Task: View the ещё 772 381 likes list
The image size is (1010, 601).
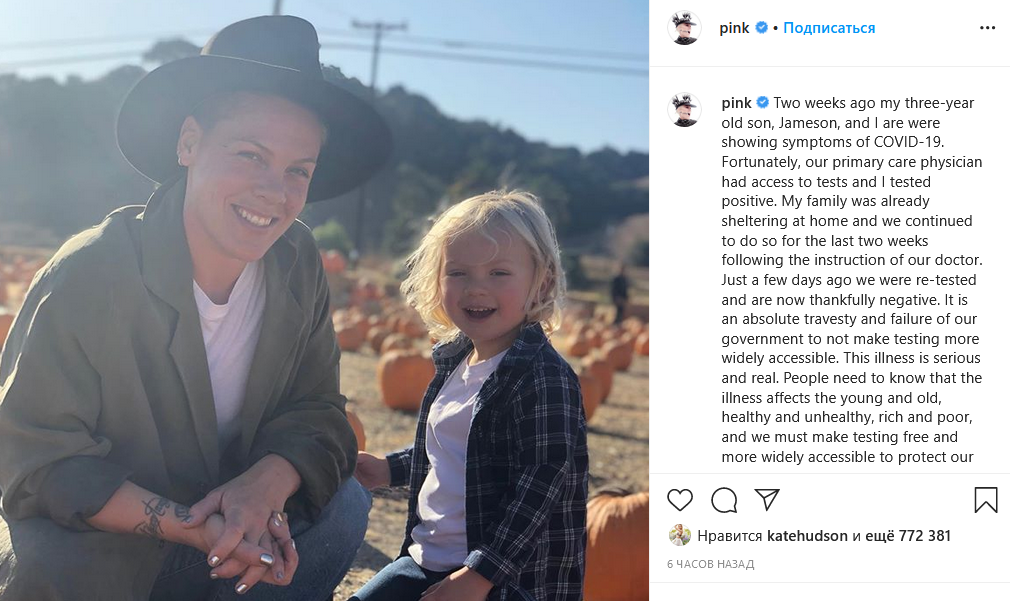Action: (908, 536)
